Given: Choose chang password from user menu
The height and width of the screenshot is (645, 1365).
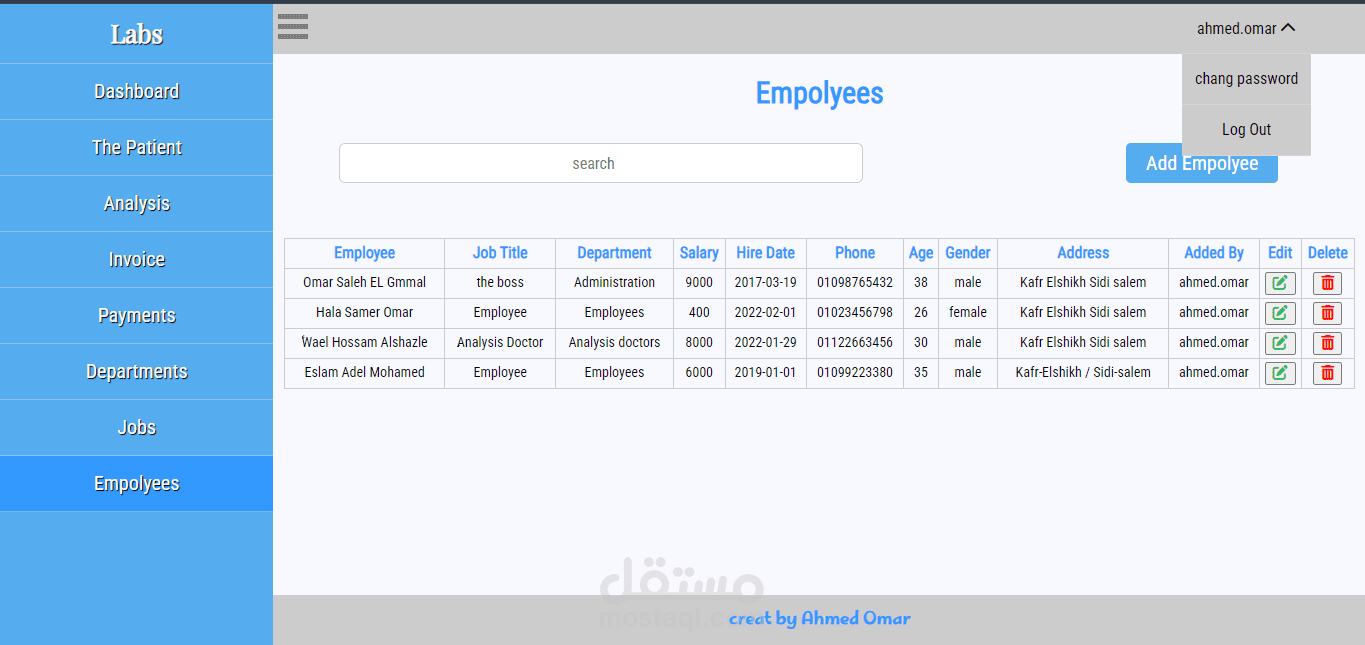Looking at the screenshot, I should [1246, 79].
